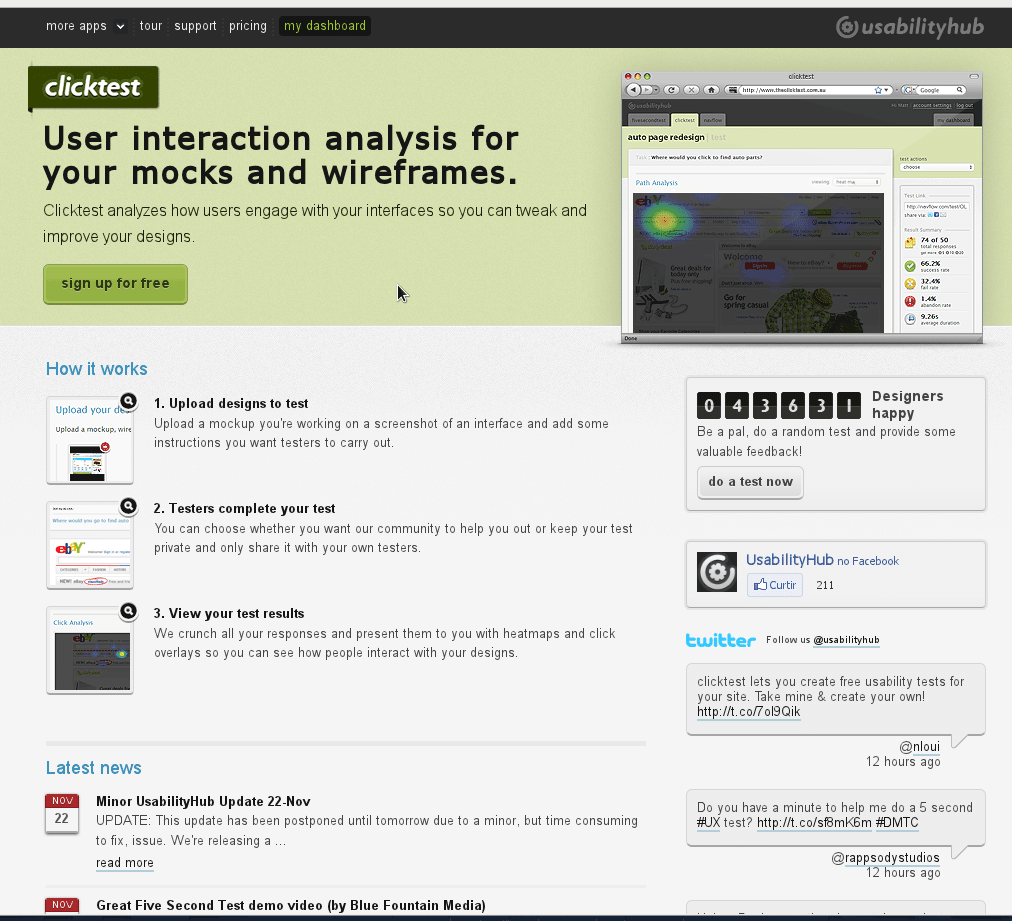Click the 043631 designers happy counter
Image resolution: width=1012 pixels, height=921 pixels.
779,405
